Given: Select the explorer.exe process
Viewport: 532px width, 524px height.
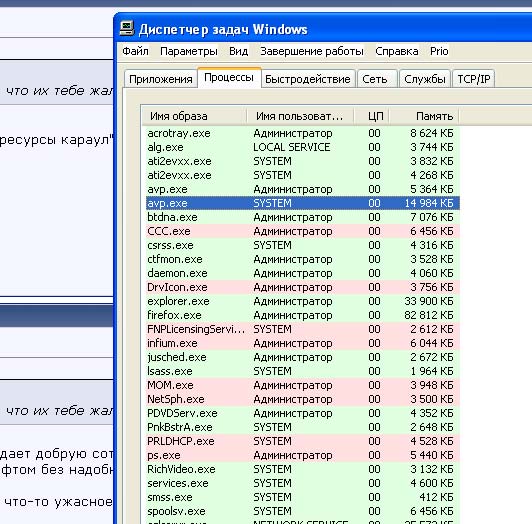Looking at the screenshot, I should tap(303, 301).
